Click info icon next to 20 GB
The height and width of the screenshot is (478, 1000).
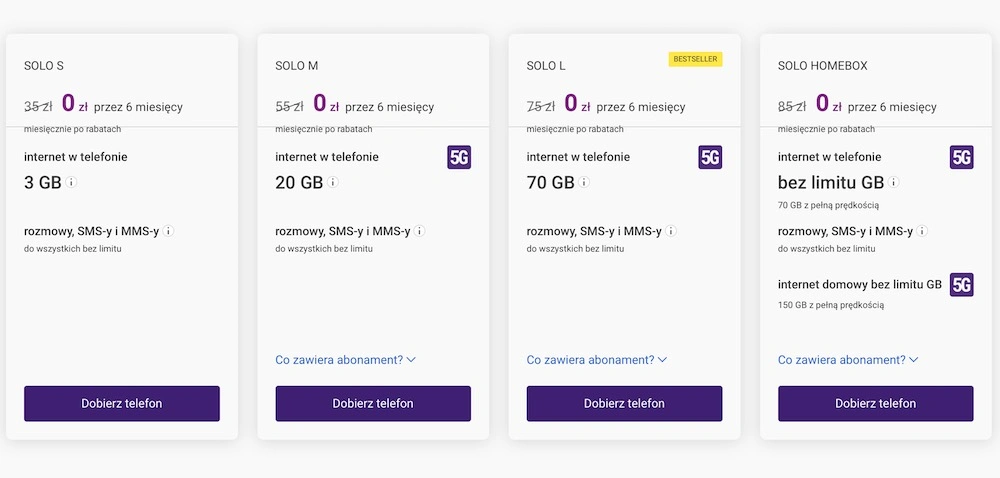[333, 182]
